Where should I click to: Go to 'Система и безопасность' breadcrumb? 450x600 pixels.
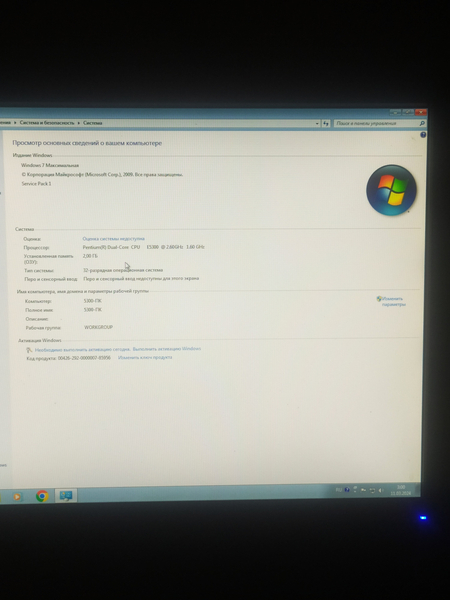pos(47,123)
